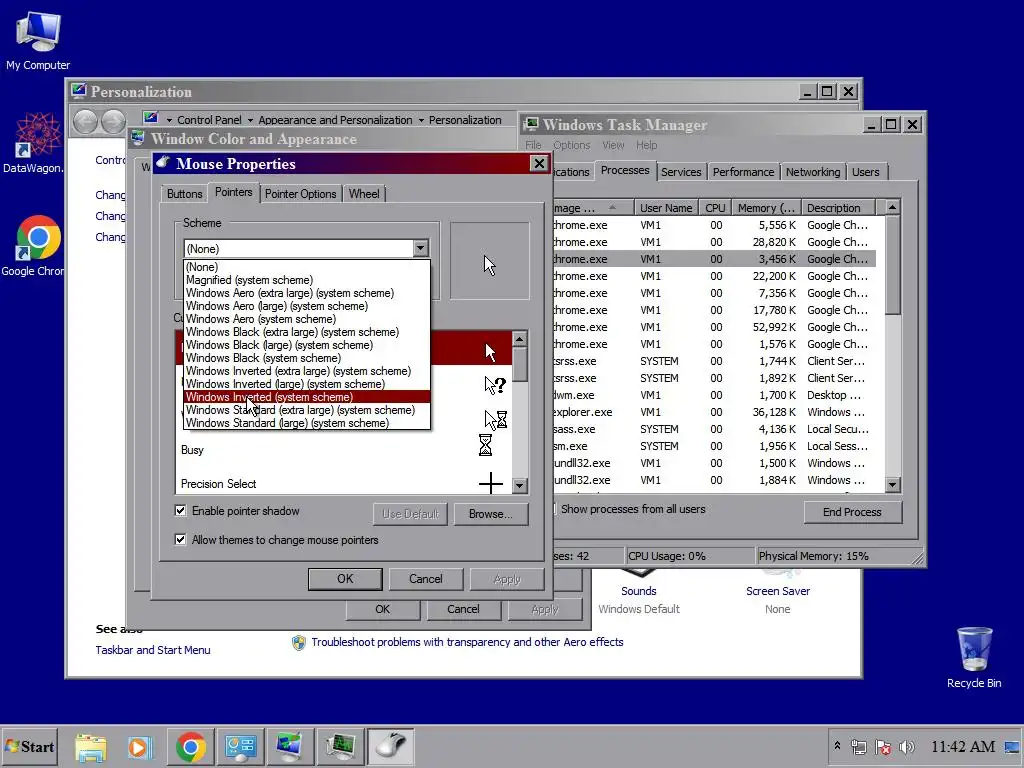Switch to Task Manager Users tab
The width and height of the screenshot is (1024, 768).
pos(865,172)
